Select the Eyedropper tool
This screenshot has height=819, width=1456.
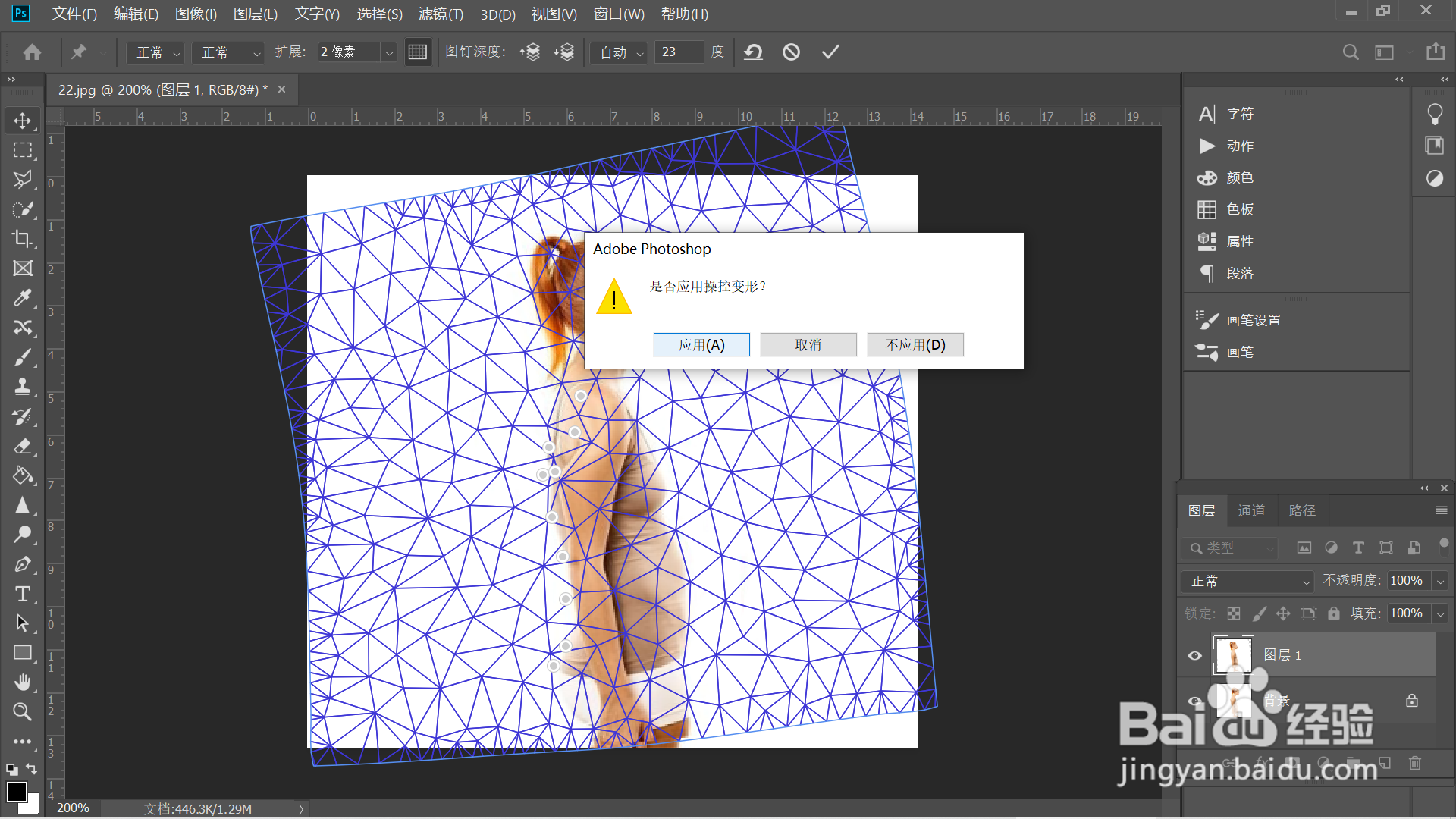23,298
